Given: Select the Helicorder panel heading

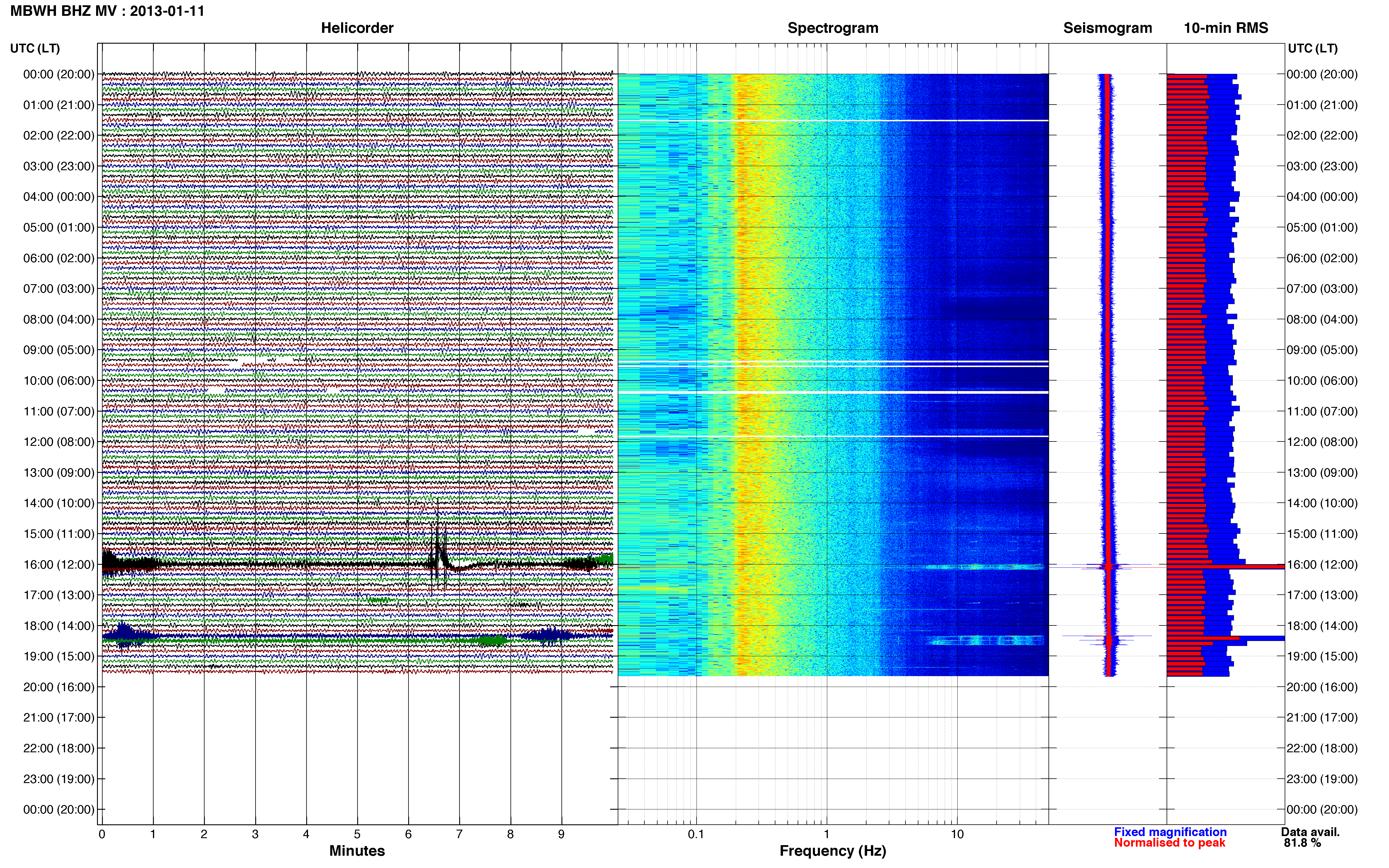Looking at the screenshot, I should coord(357,28).
